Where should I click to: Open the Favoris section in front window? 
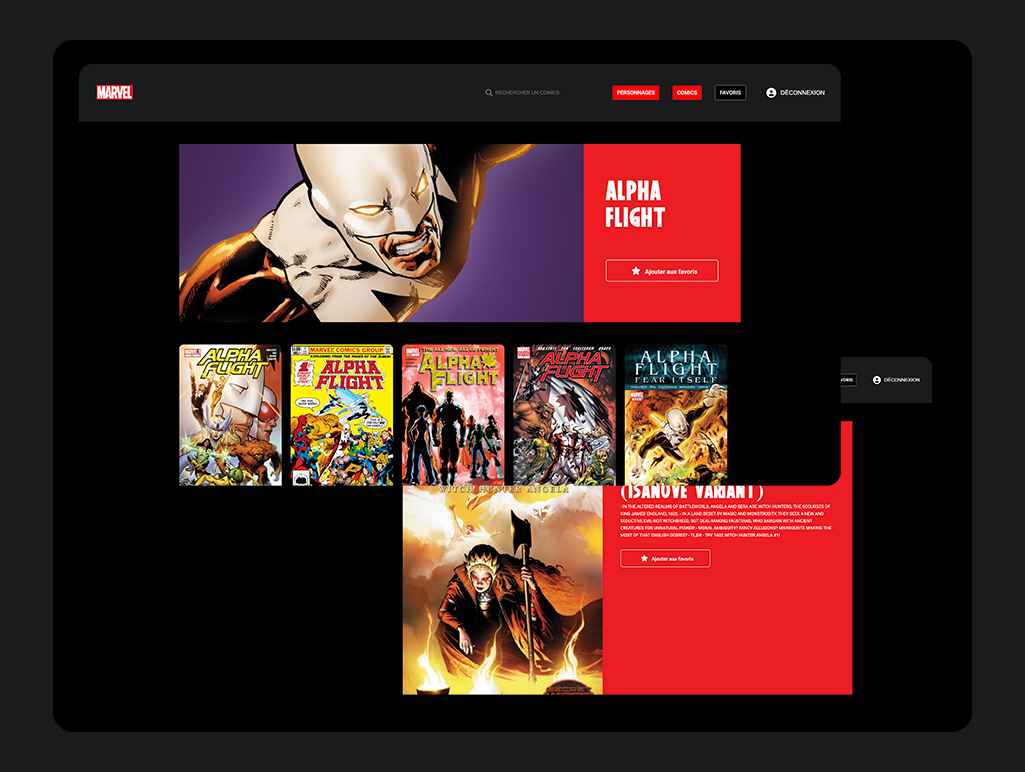click(x=730, y=93)
